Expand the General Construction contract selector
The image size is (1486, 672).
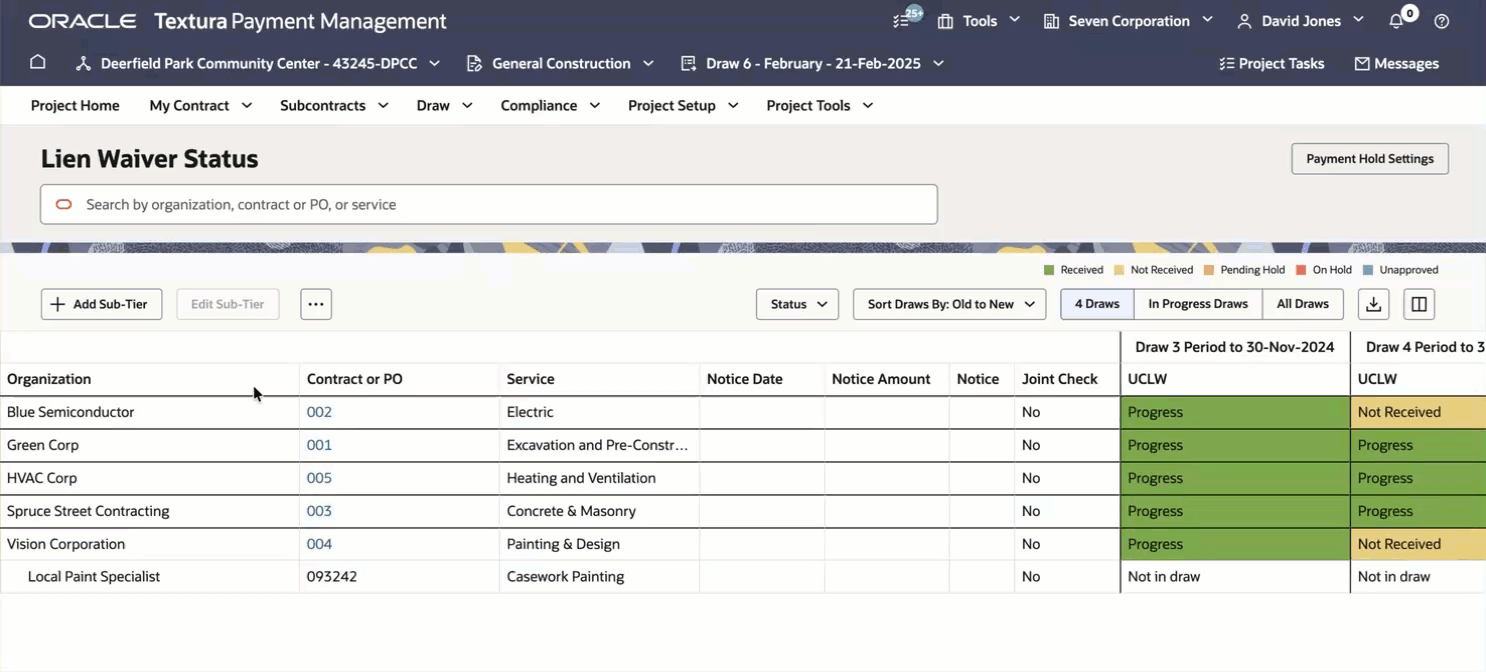648,63
